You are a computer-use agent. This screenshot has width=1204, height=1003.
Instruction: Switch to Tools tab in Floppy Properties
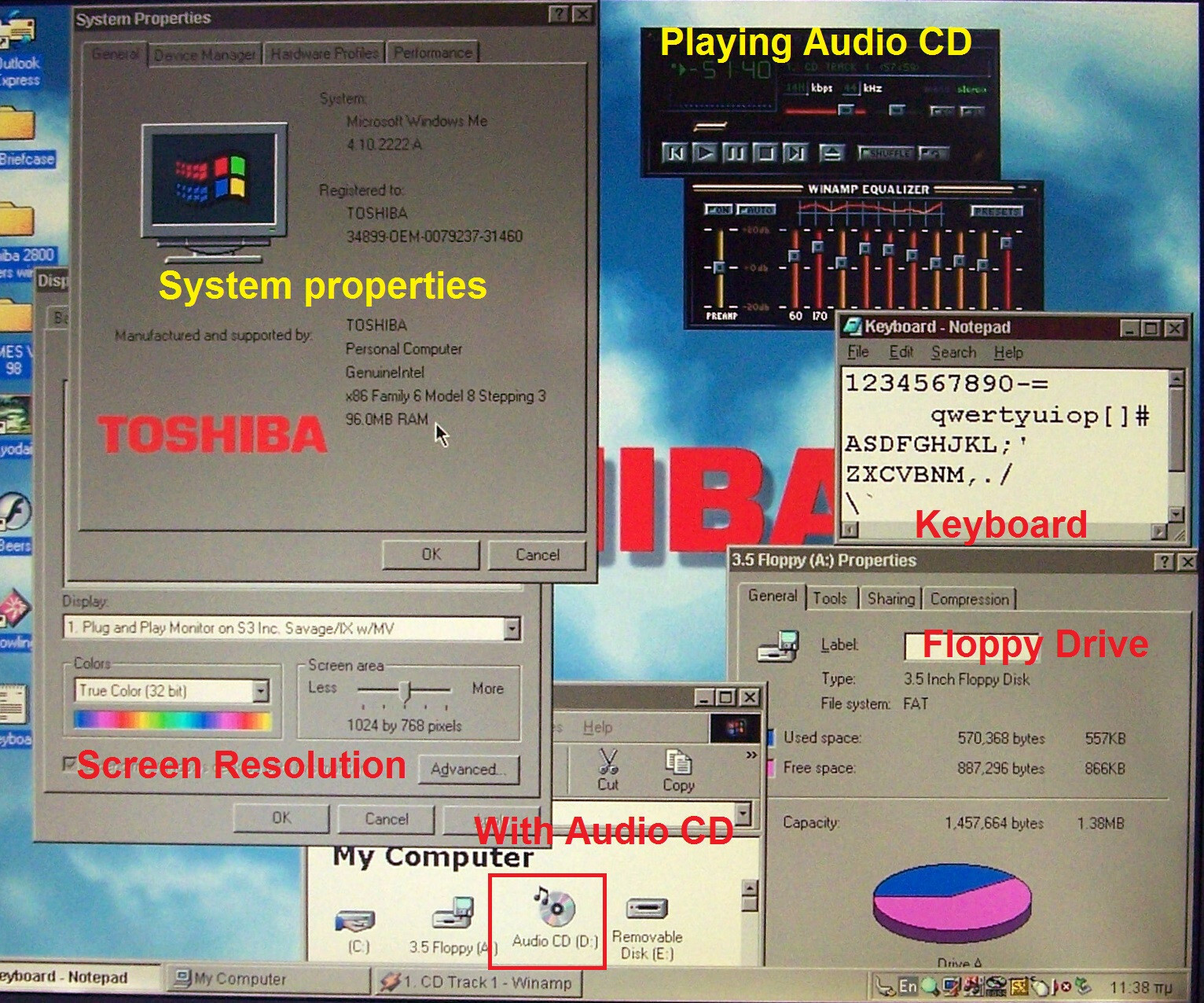[830, 598]
